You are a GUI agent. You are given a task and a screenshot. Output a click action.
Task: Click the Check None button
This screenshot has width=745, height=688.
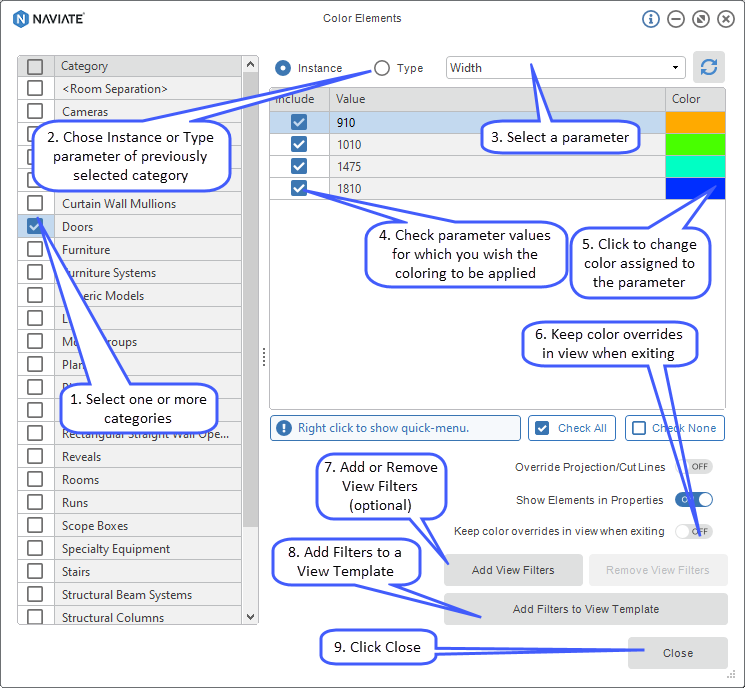[675, 428]
